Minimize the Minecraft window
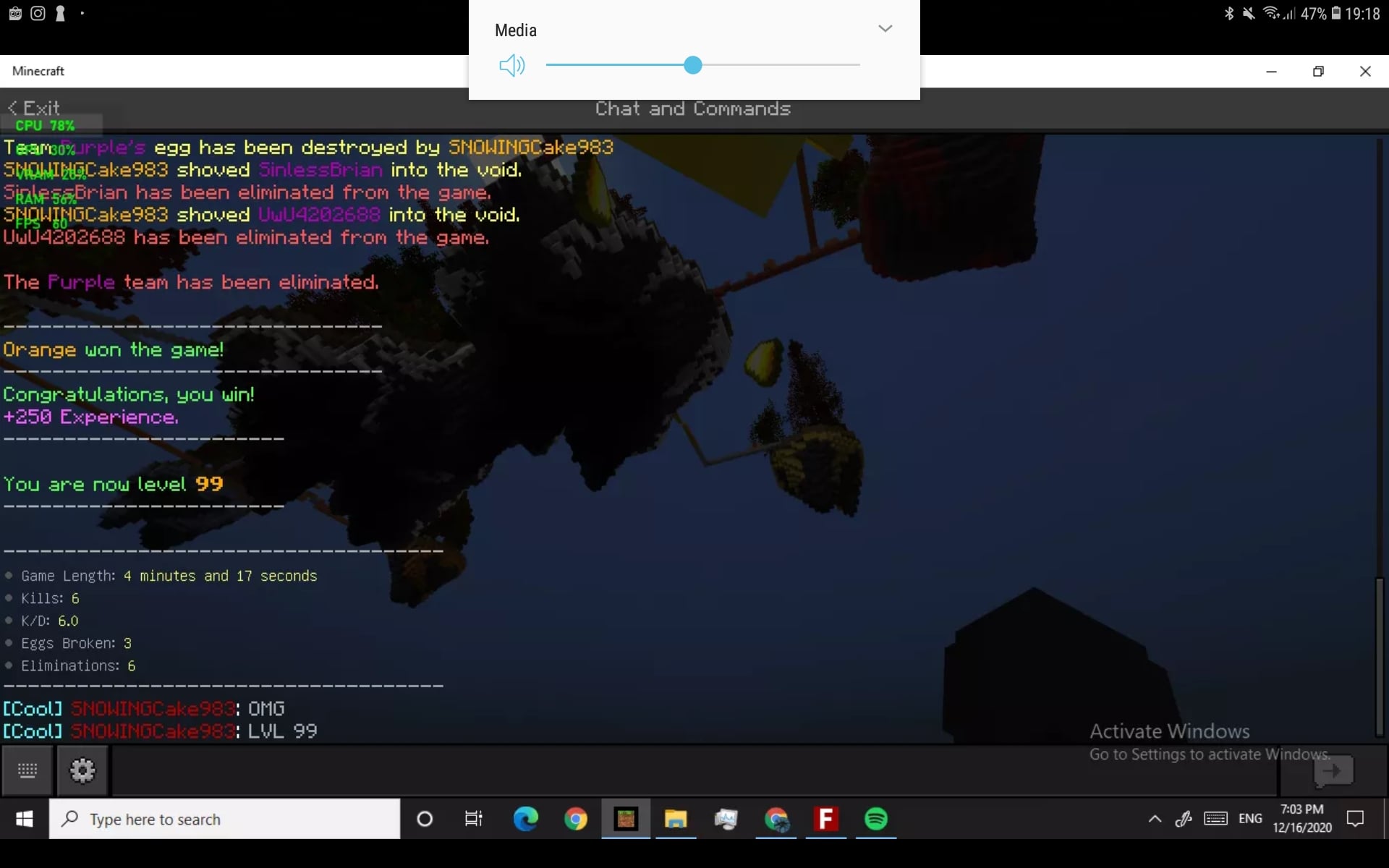The width and height of the screenshot is (1389, 868). tap(1271, 71)
